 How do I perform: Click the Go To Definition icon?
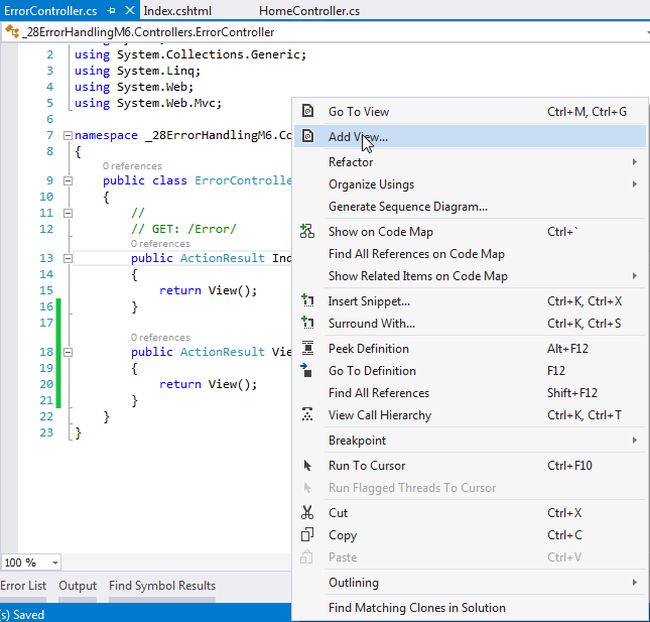click(x=308, y=371)
